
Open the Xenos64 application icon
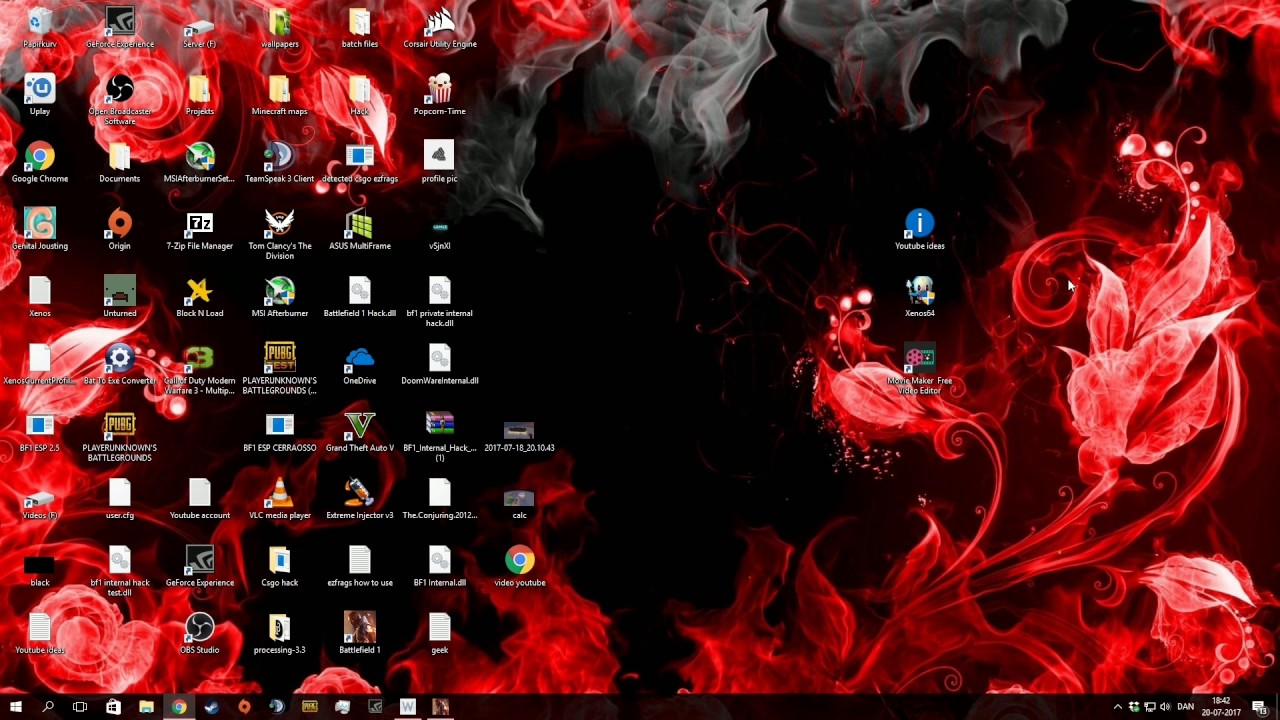pos(919,296)
